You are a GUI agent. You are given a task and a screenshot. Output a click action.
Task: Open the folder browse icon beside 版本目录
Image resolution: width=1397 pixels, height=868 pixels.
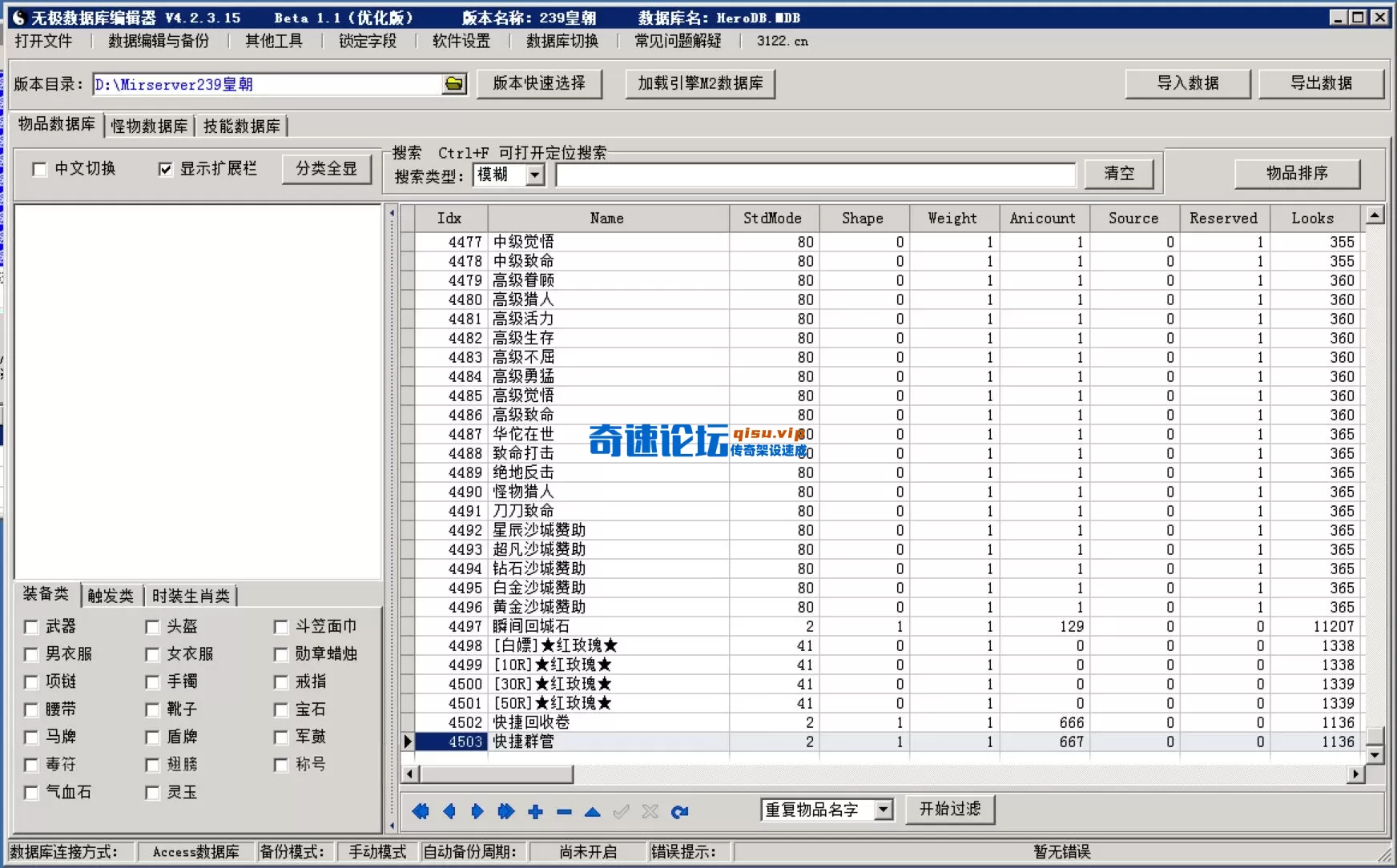(454, 84)
